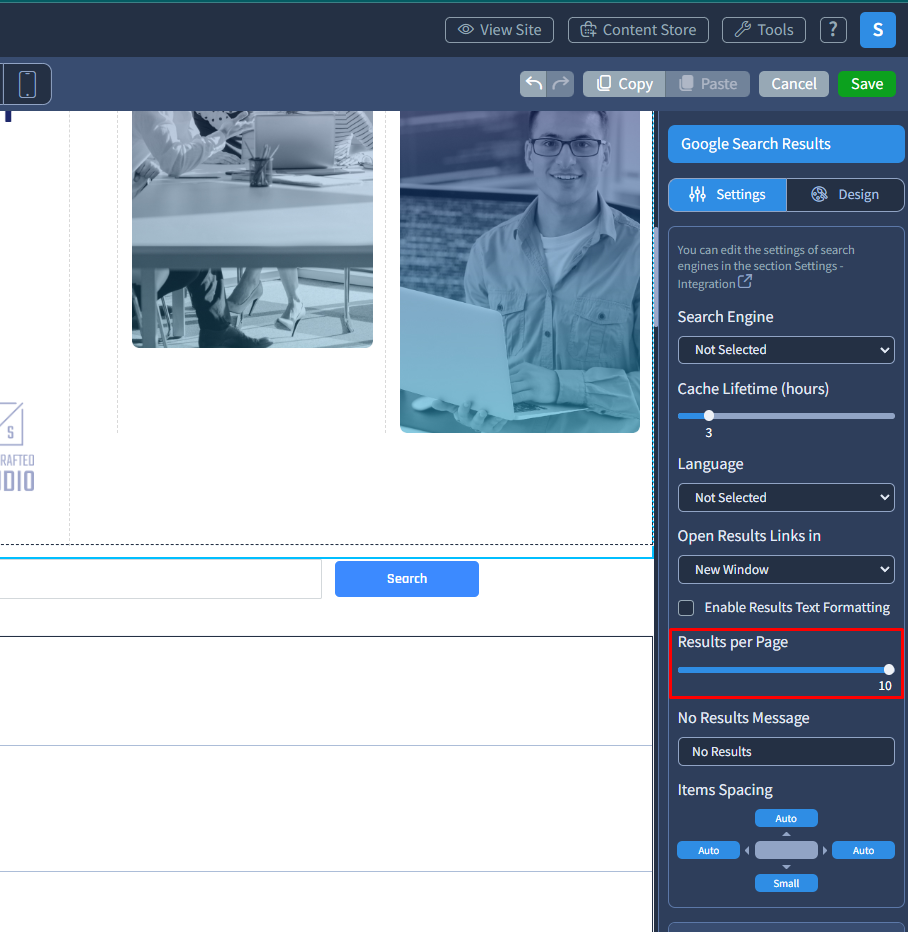Click the Cache Lifetime slider handle
Viewport: 908px width, 932px height.
coord(709,416)
